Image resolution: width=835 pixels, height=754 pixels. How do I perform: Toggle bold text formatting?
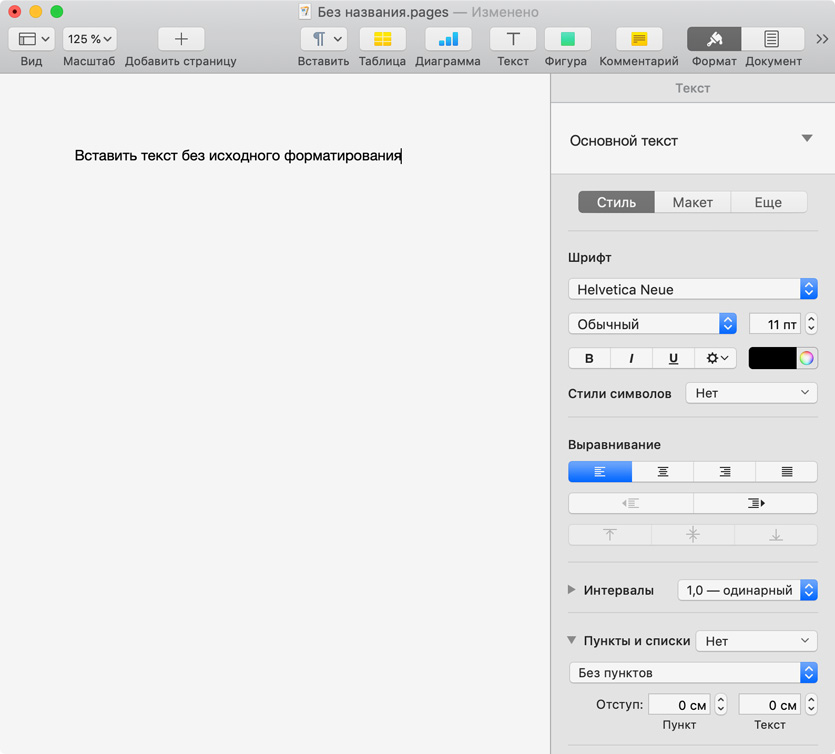pos(589,358)
